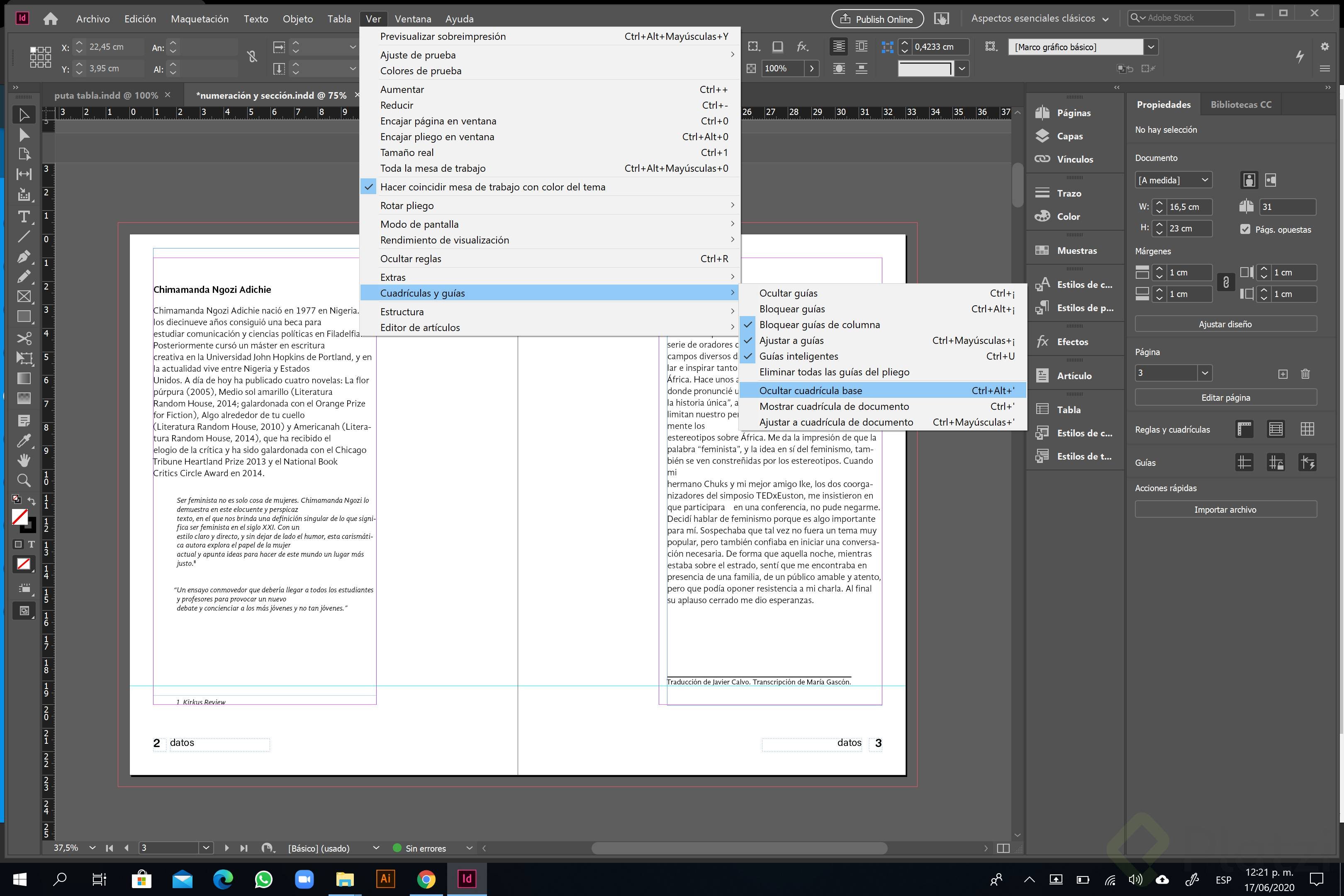Select the Pen tool

point(23,257)
